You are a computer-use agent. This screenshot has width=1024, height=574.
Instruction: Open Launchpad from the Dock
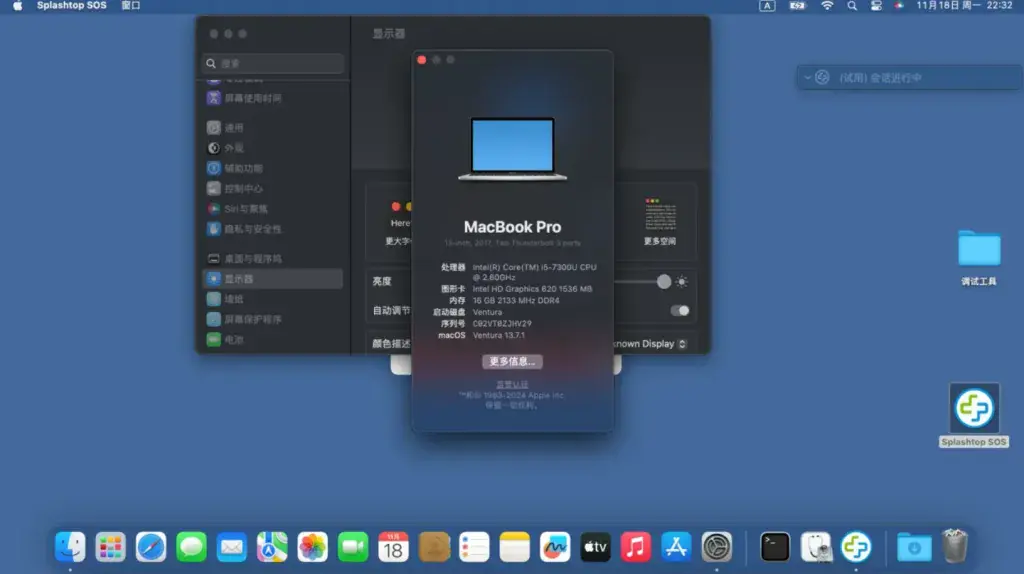coord(110,547)
